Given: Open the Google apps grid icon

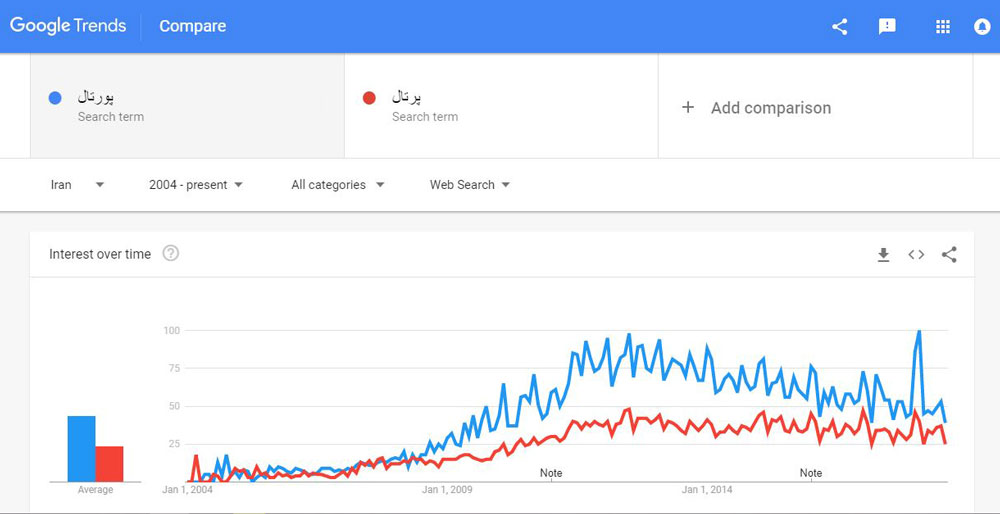Looking at the screenshot, I should click(943, 27).
